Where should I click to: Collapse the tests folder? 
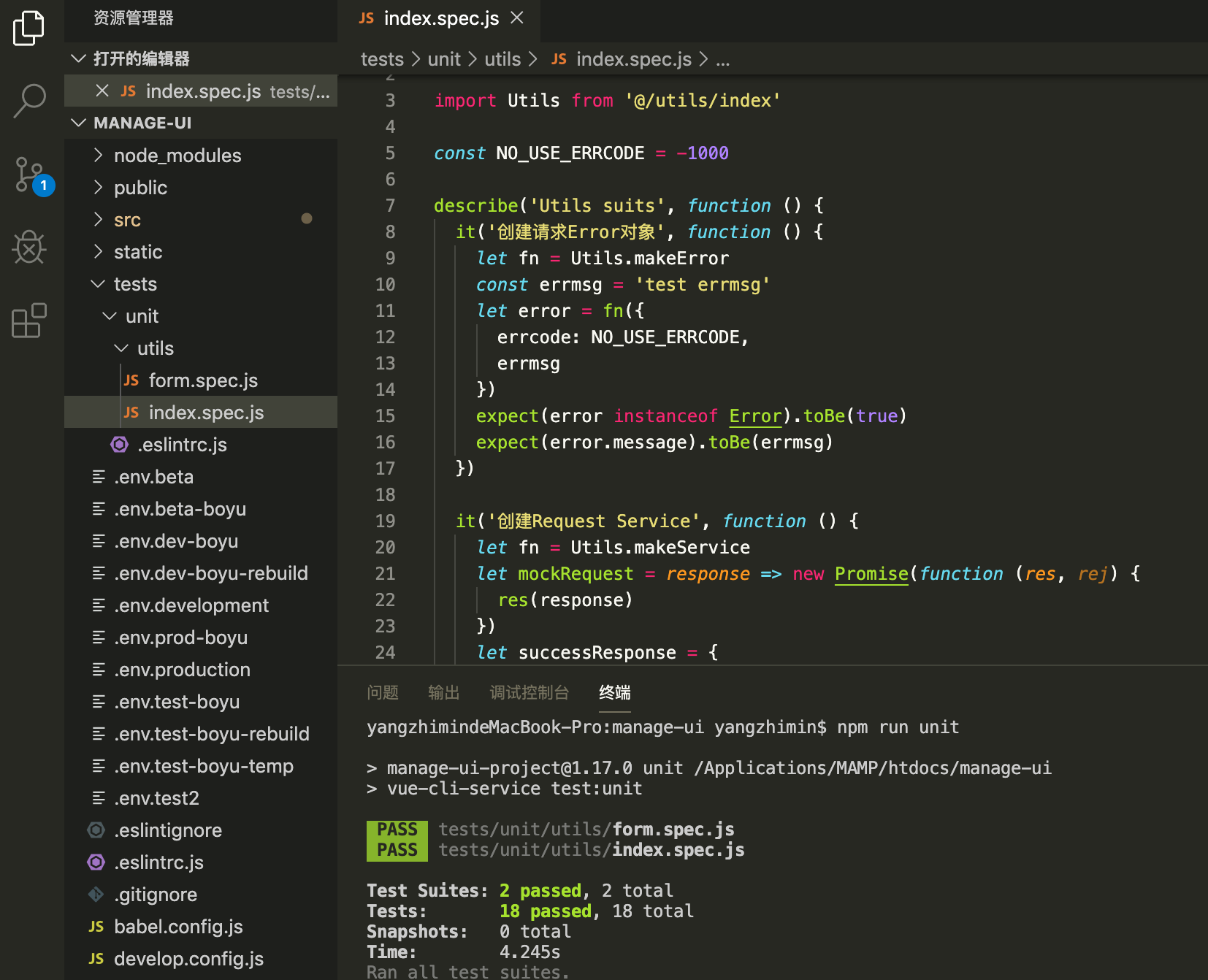click(x=98, y=283)
